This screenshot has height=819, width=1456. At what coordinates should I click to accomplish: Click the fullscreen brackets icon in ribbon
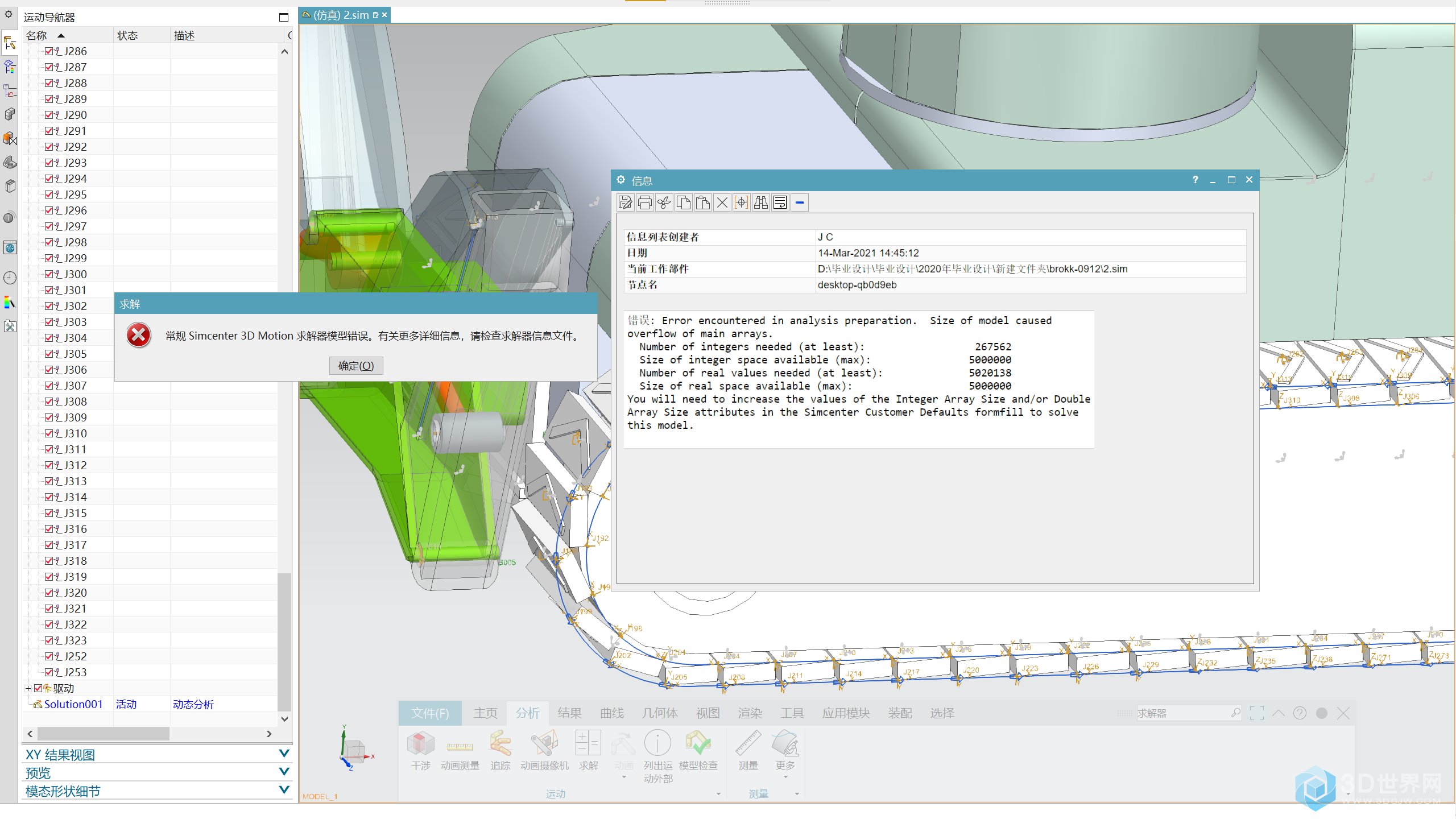(x=1256, y=713)
